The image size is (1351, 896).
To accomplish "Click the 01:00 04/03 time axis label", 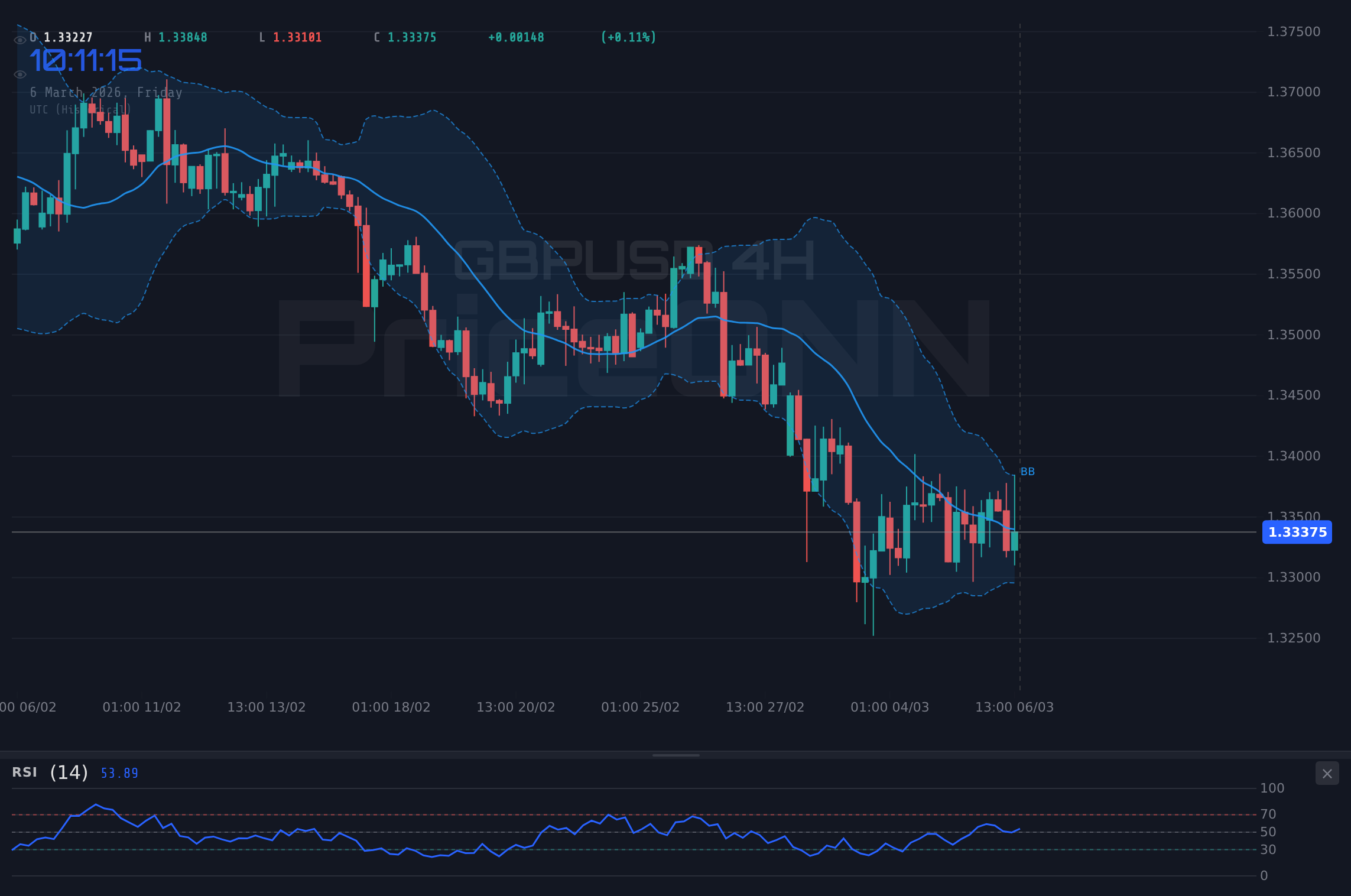I will (x=889, y=707).
